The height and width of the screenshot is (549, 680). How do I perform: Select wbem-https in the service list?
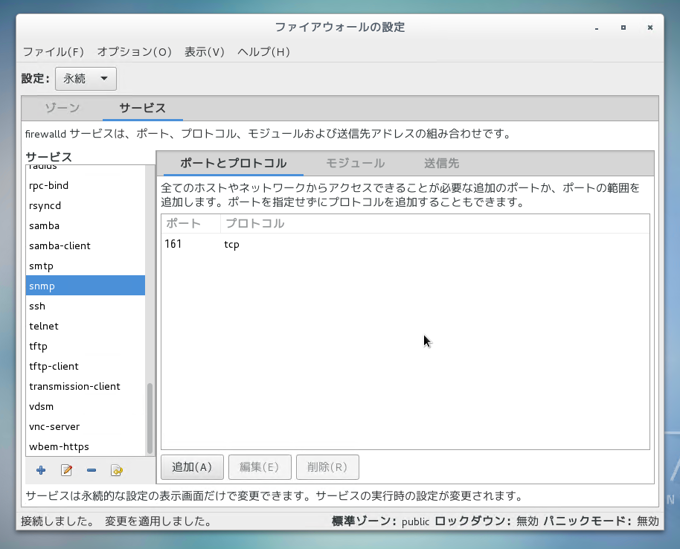[85, 447]
